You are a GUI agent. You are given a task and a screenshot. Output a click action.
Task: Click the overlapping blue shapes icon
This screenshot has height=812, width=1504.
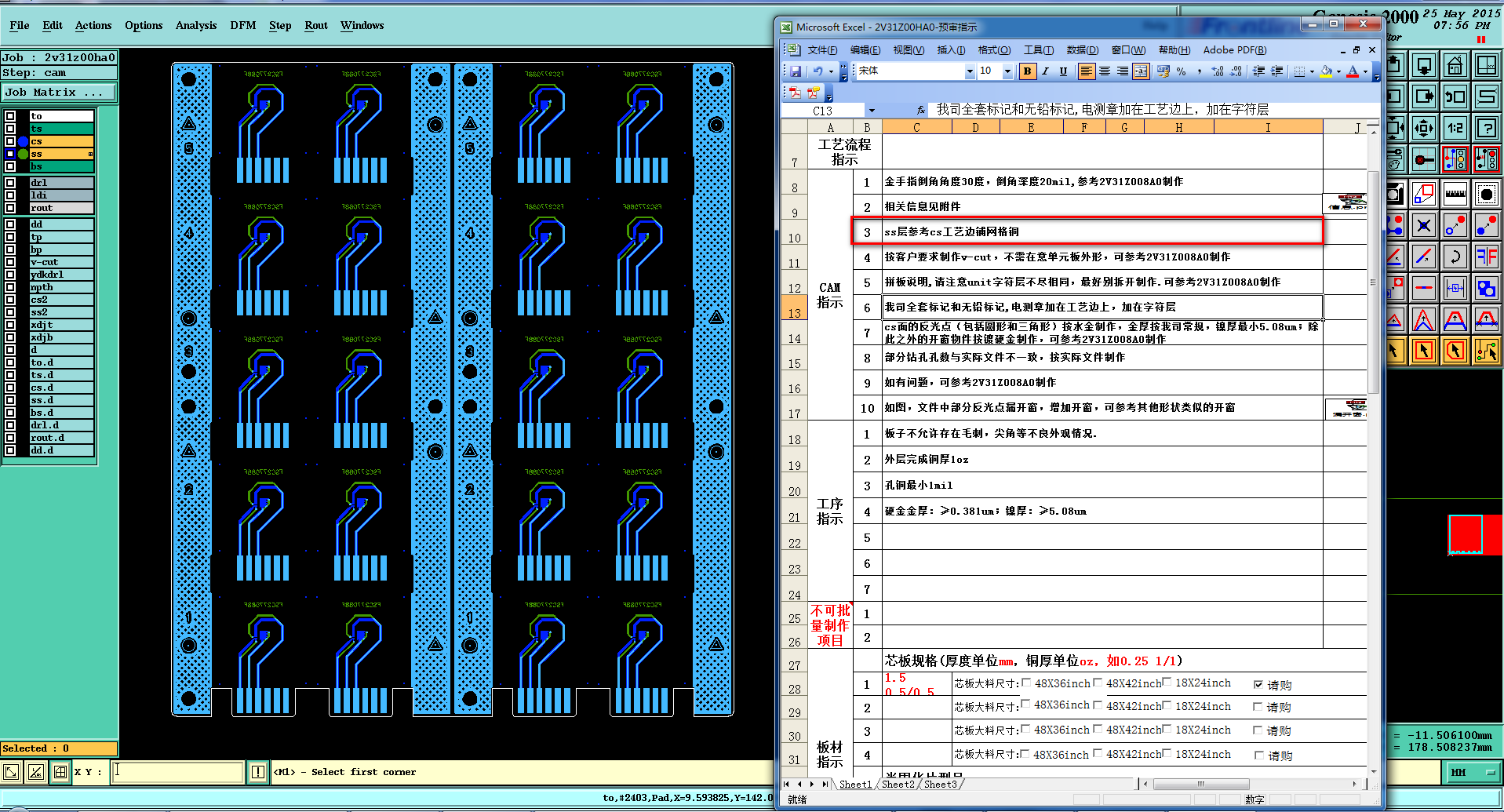tap(1487, 288)
